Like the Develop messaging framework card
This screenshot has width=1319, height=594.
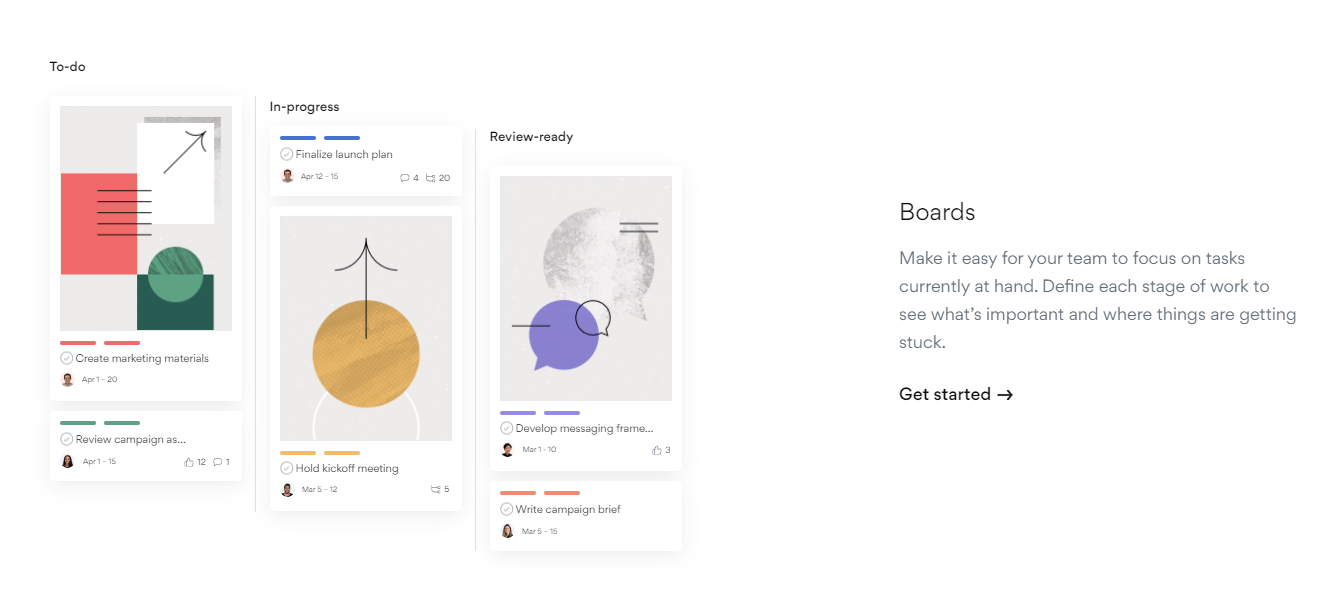pos(657,450)
